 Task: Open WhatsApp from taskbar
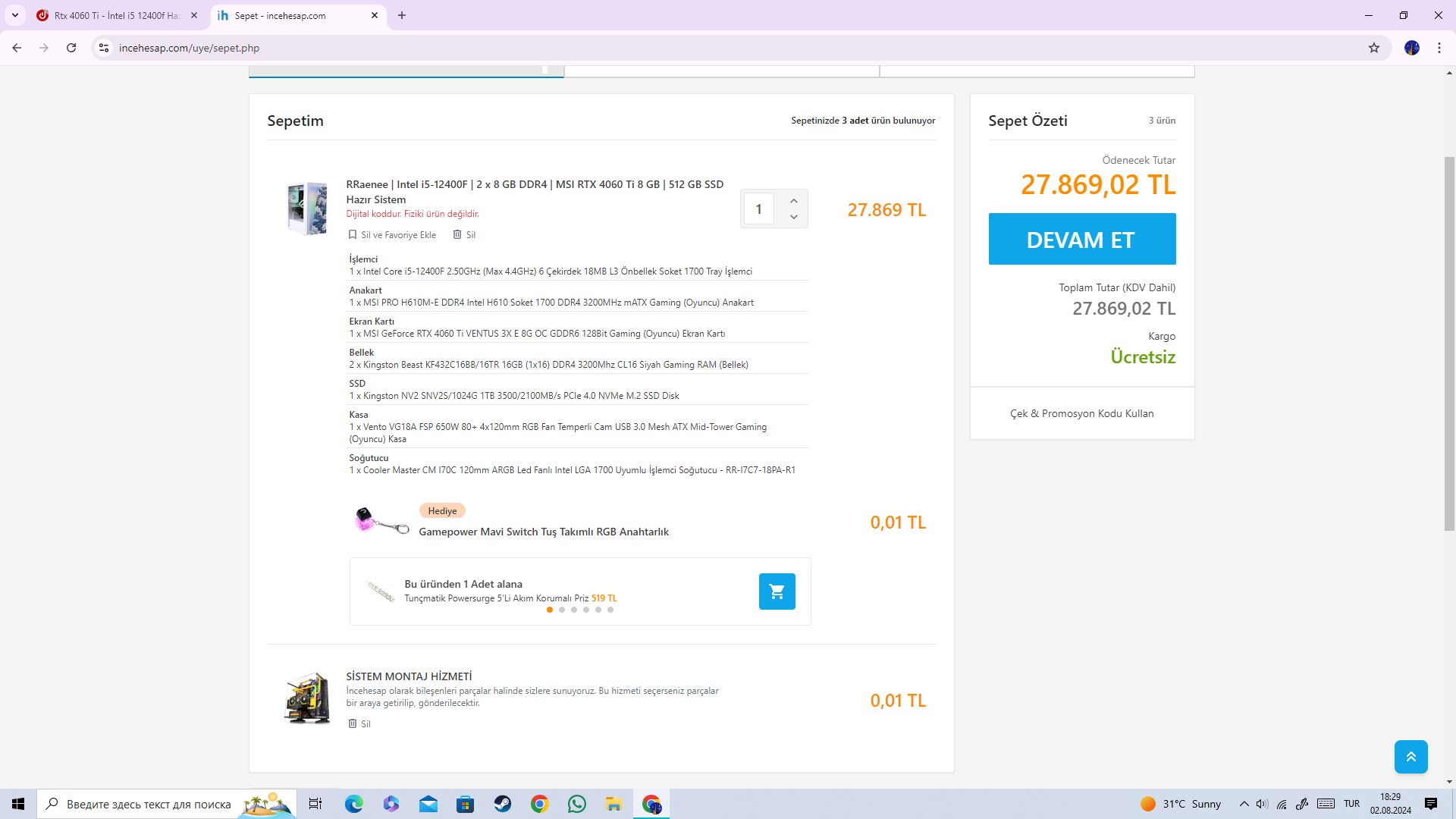(x=576, y=804)
